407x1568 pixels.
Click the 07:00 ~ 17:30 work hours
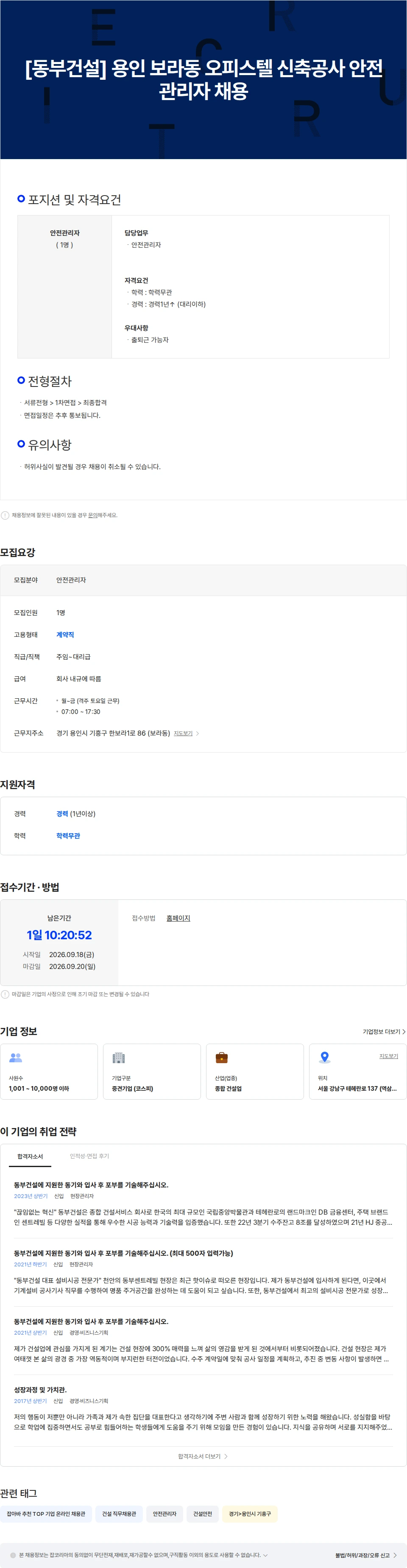coord(81,711)
